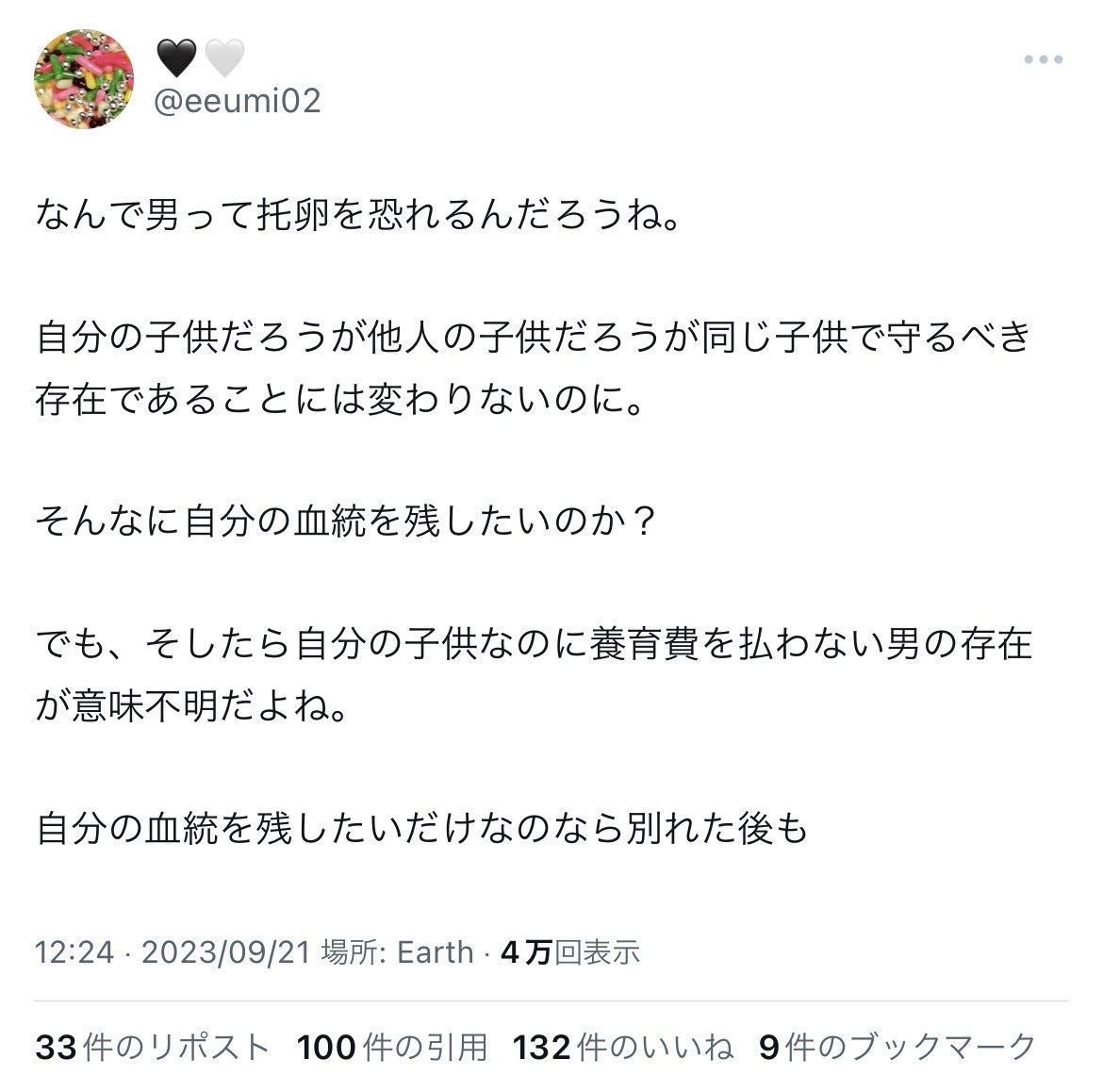
Task: Click the line そんなに自分の血統を残したいのか？
Action: 346,521
